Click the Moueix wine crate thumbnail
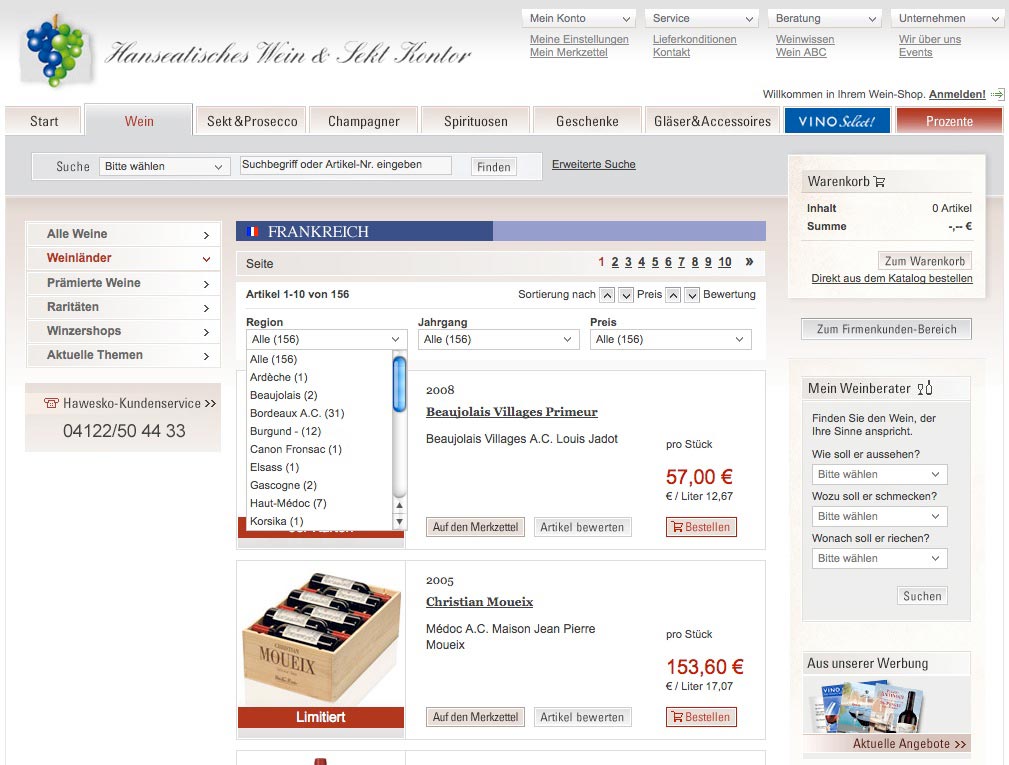The image size is (1009, 765). [321, 635]
